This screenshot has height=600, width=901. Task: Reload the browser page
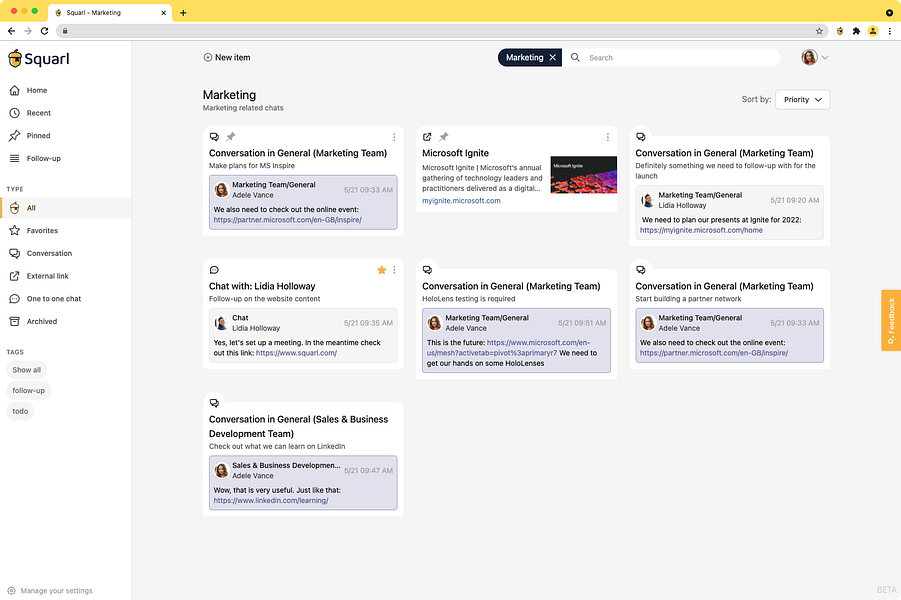point(44,31)
